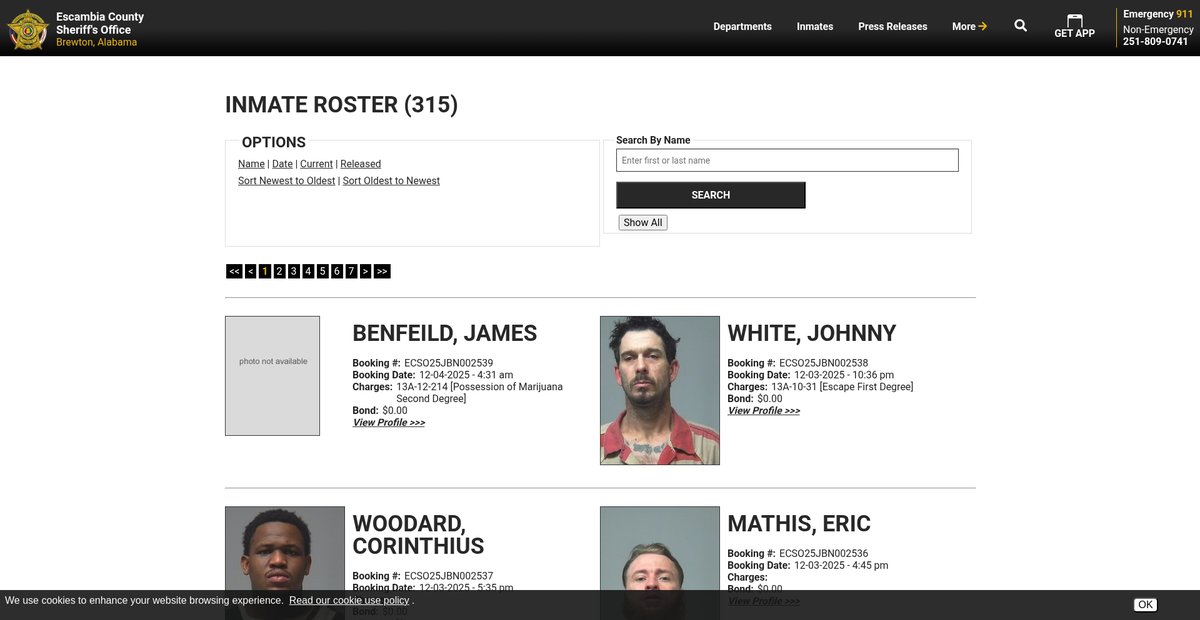1200x620 pixels.
Task: Click the black SEARCH button
Action: [710, 195]
